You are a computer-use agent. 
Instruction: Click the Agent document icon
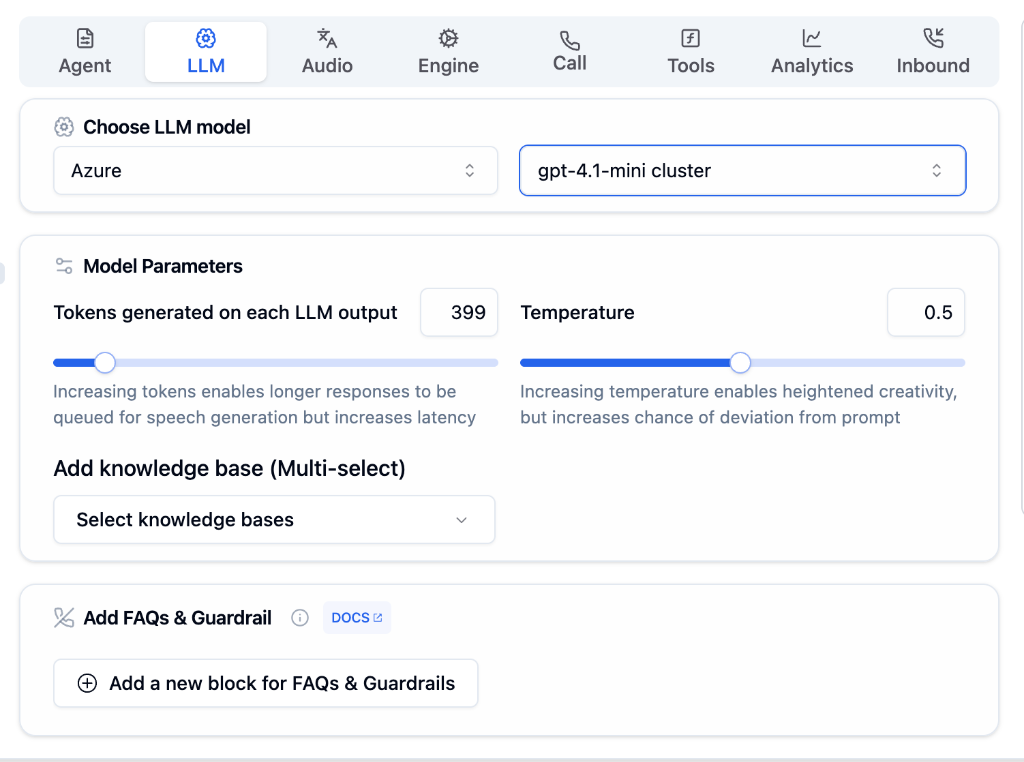pyautogui.click(x=85, y=38)
